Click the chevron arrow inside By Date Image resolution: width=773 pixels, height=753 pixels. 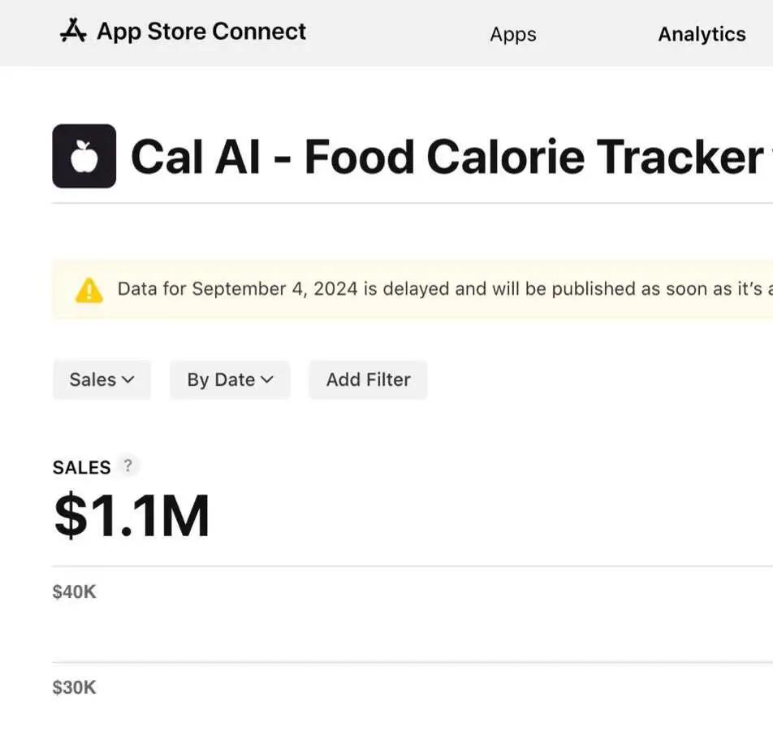267,380
